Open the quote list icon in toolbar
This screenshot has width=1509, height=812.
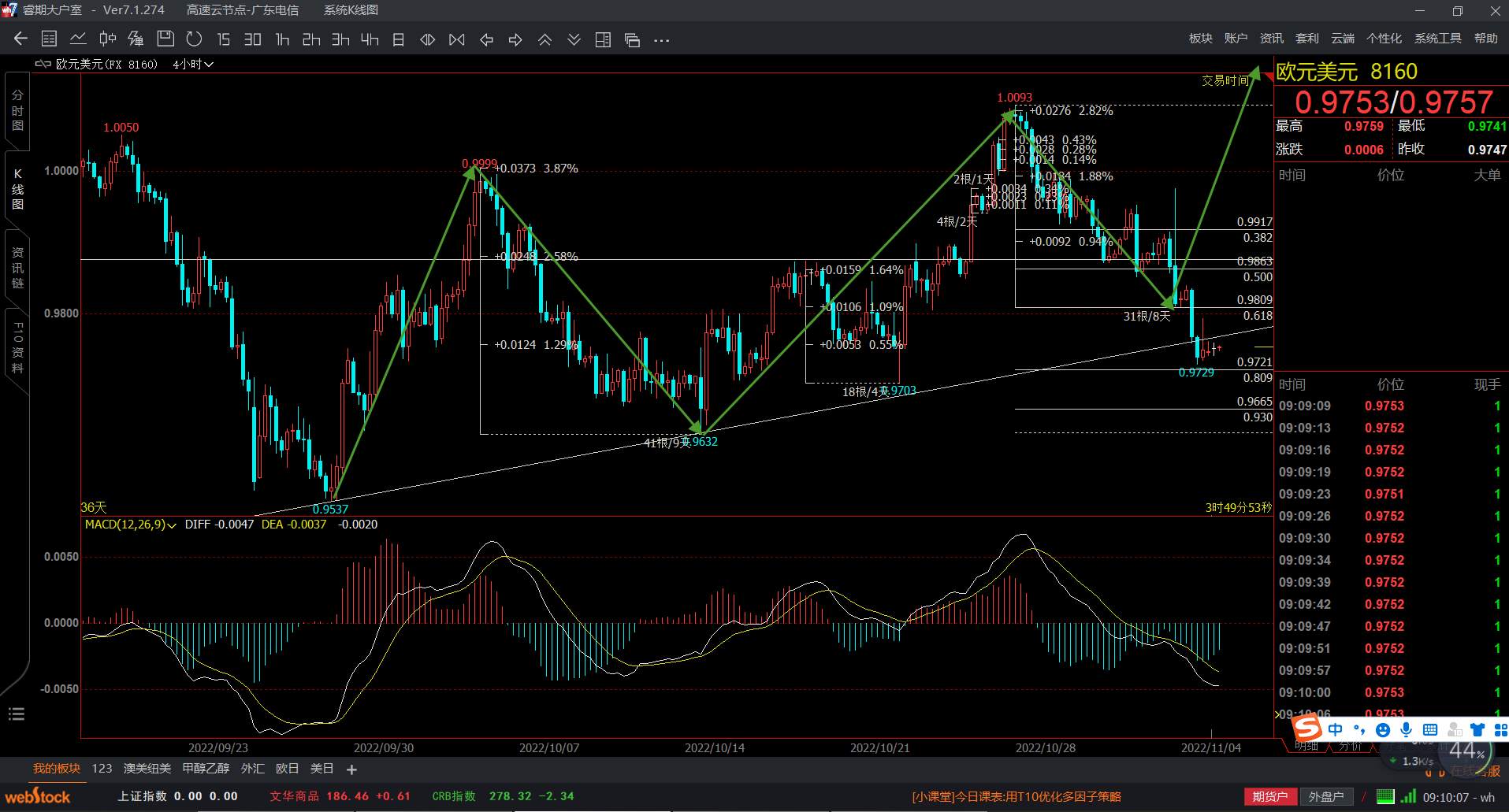tap(49, 39)
